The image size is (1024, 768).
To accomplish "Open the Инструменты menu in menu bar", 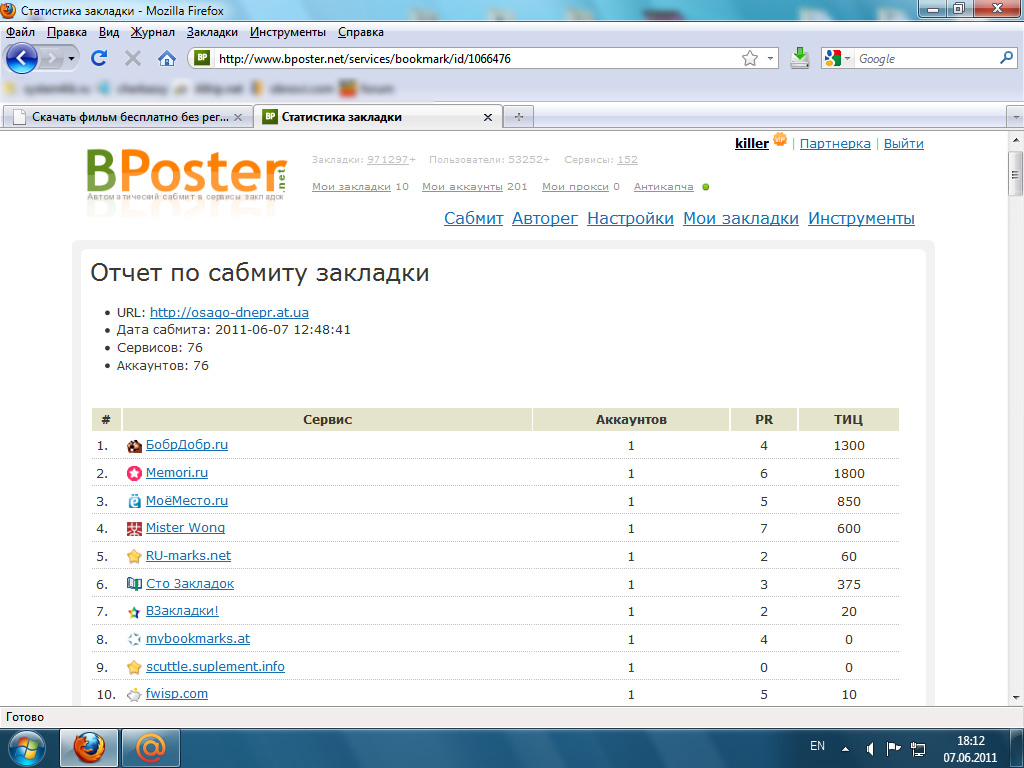I will click(x=287, y=32).
